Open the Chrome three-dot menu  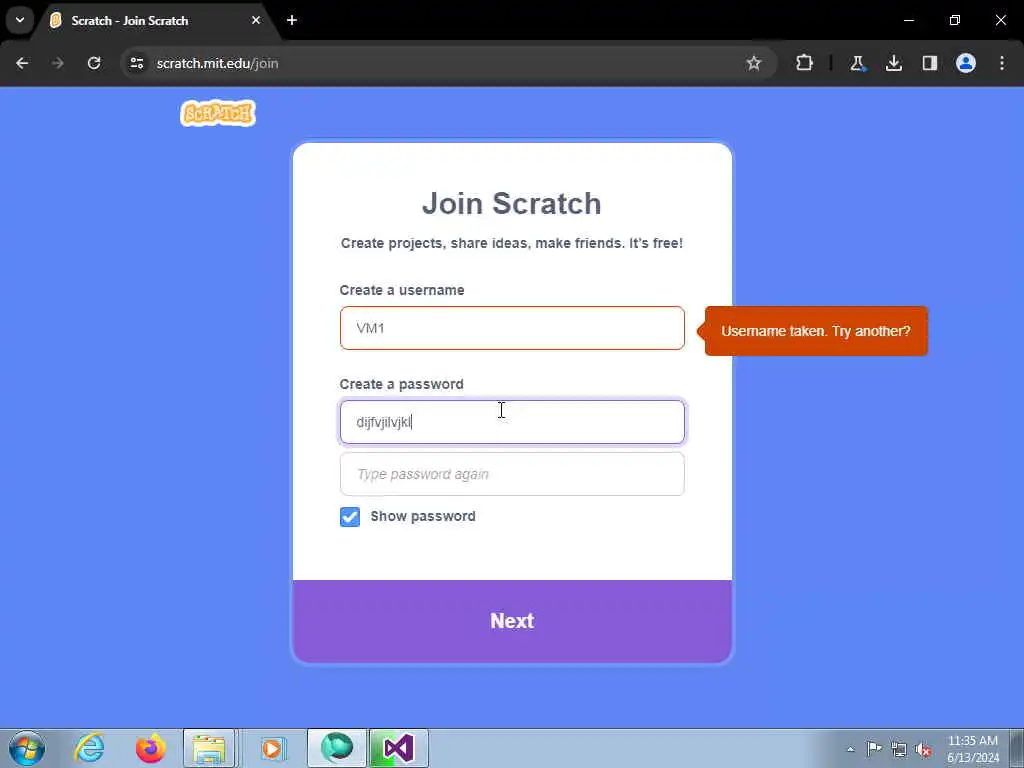[1002, 63]
